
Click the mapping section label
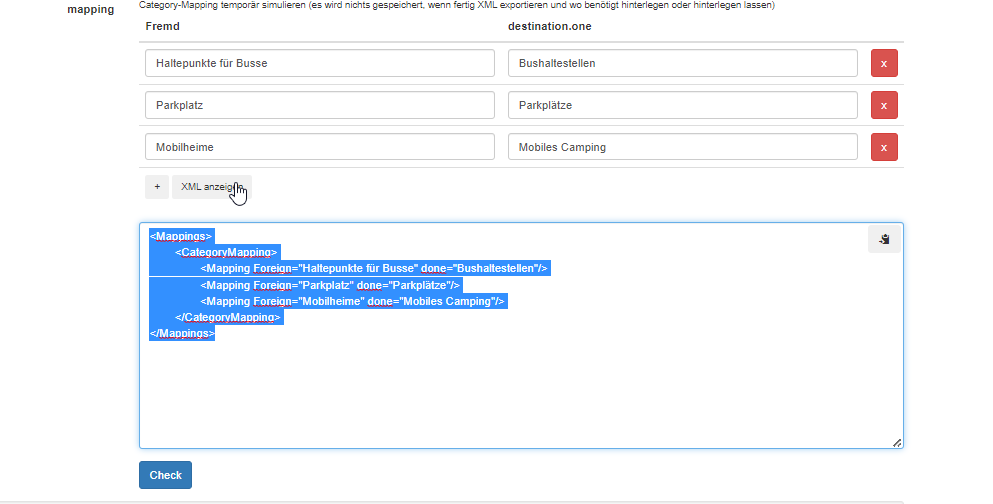91,9
